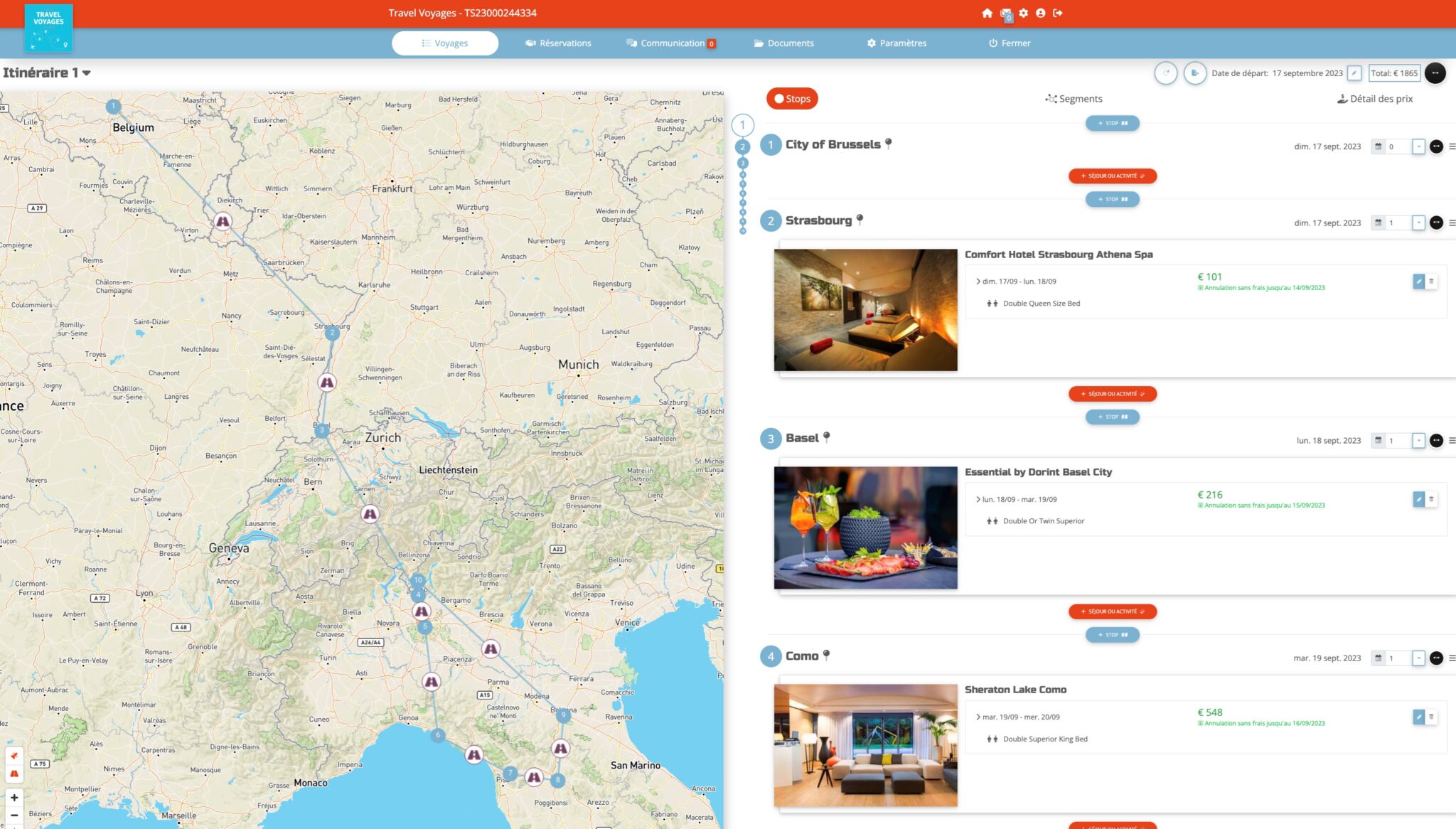Delete the Sheraton Lake Como stay

pyautogui.click(x=1431, y=717)
